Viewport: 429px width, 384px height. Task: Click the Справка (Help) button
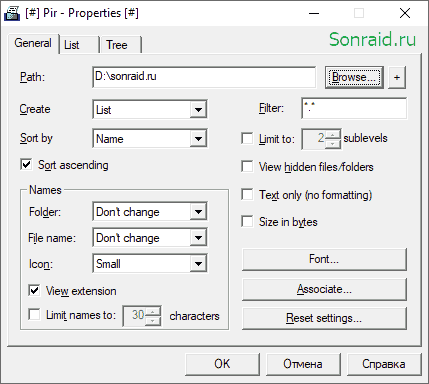click(384, 364)
